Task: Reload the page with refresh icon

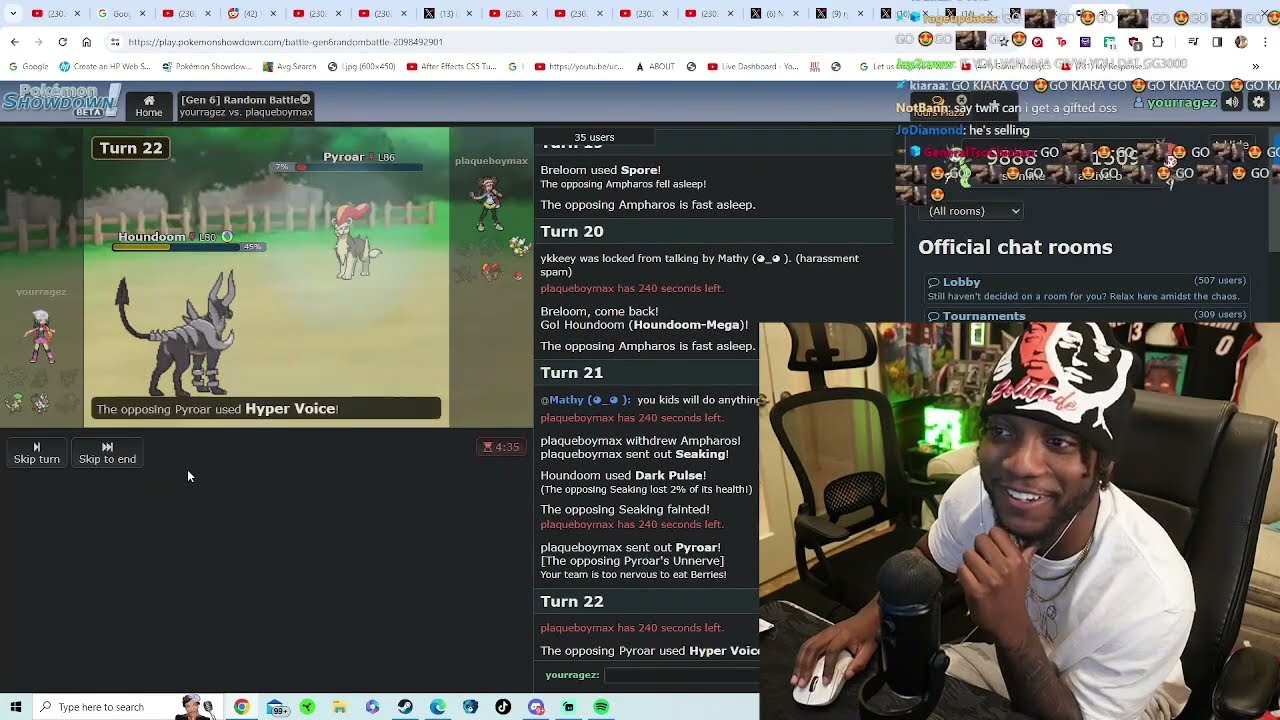Action: point(62,42)
